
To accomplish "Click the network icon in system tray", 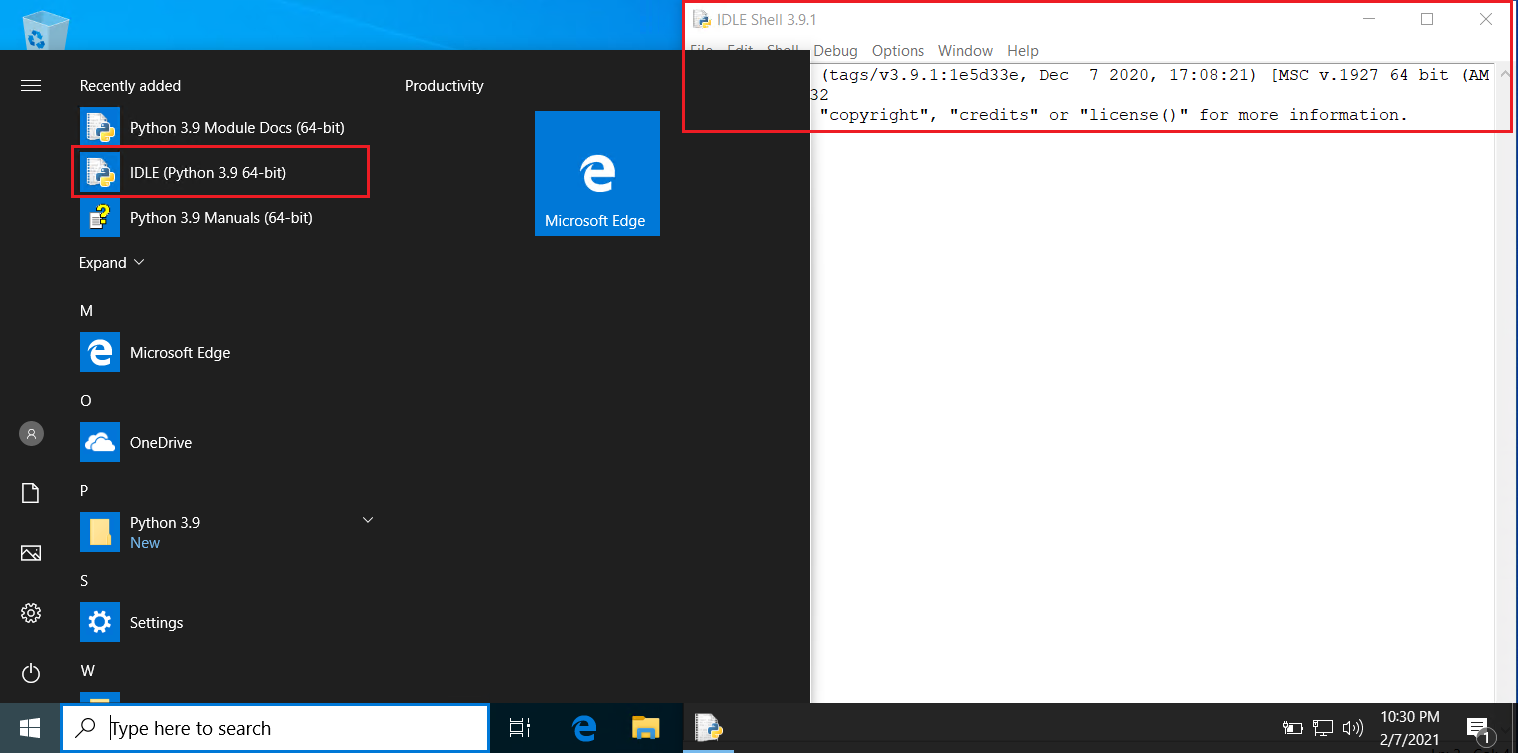I will [1323, 728].
